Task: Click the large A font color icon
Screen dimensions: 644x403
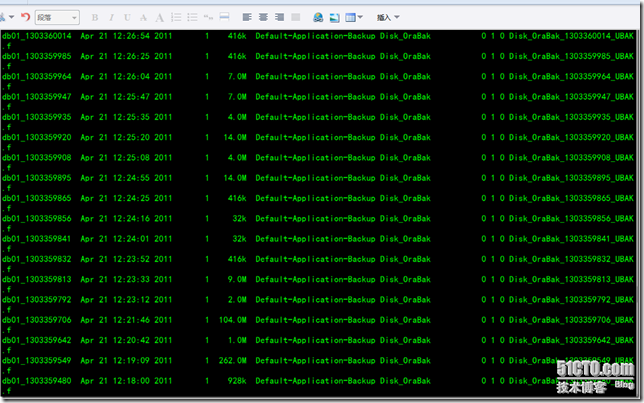Action: point(160,17)
